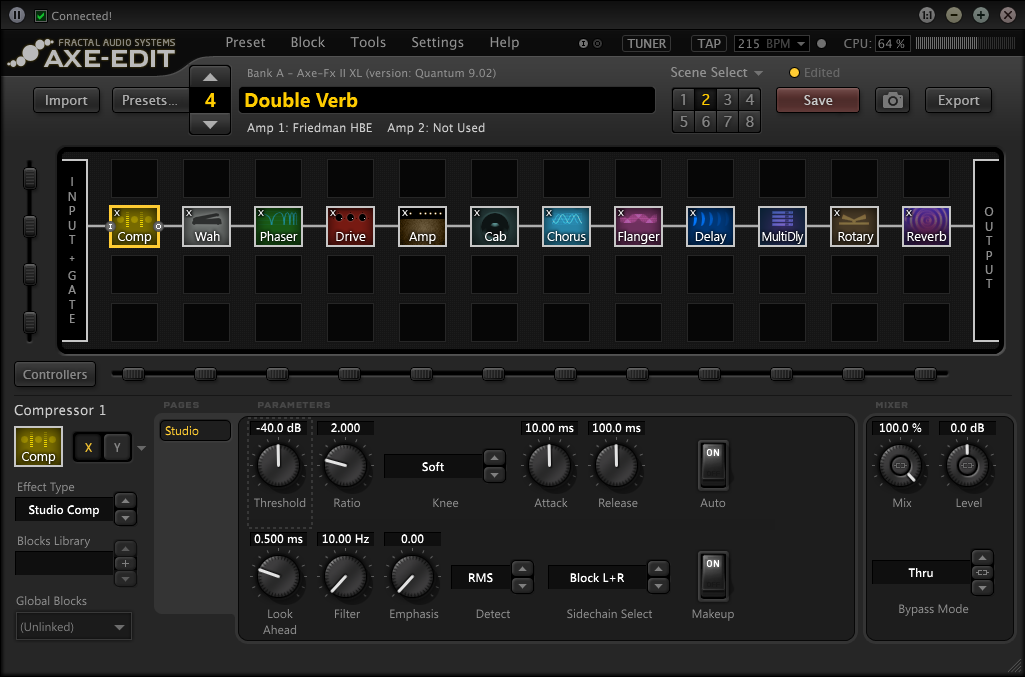
Task: Click the camera snapshot icon
Action: pos(892,101)
